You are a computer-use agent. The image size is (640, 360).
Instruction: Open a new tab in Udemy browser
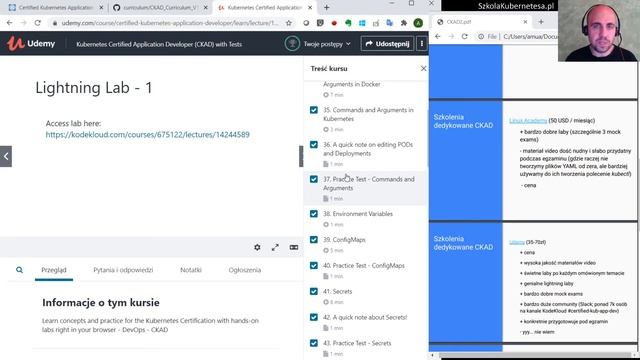326,7
